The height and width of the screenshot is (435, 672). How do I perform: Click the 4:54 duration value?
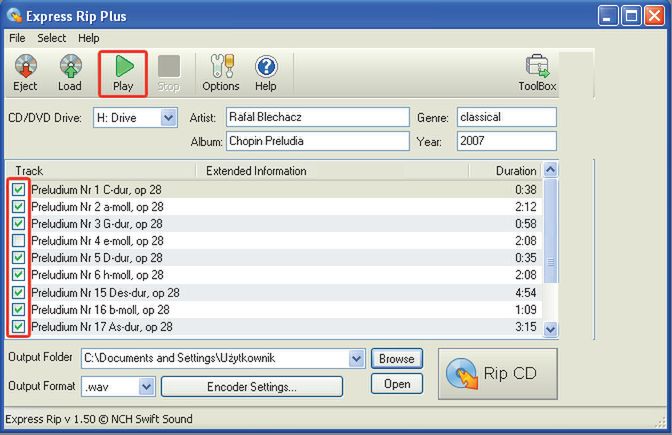click(x=526, y=293)
